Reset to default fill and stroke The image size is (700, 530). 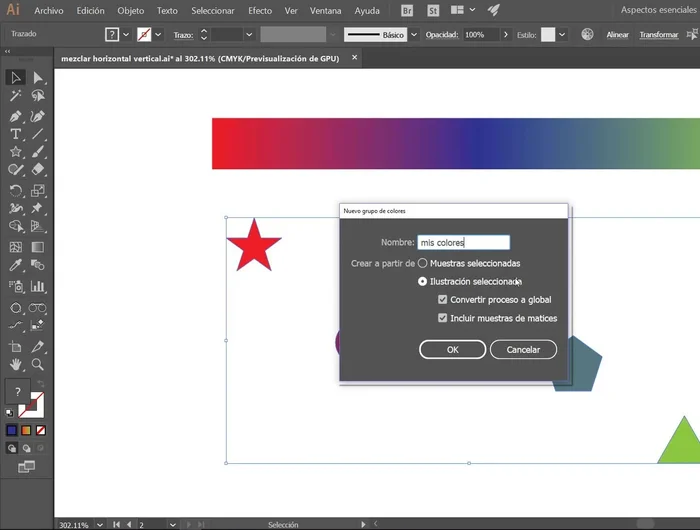pos(9,413)
